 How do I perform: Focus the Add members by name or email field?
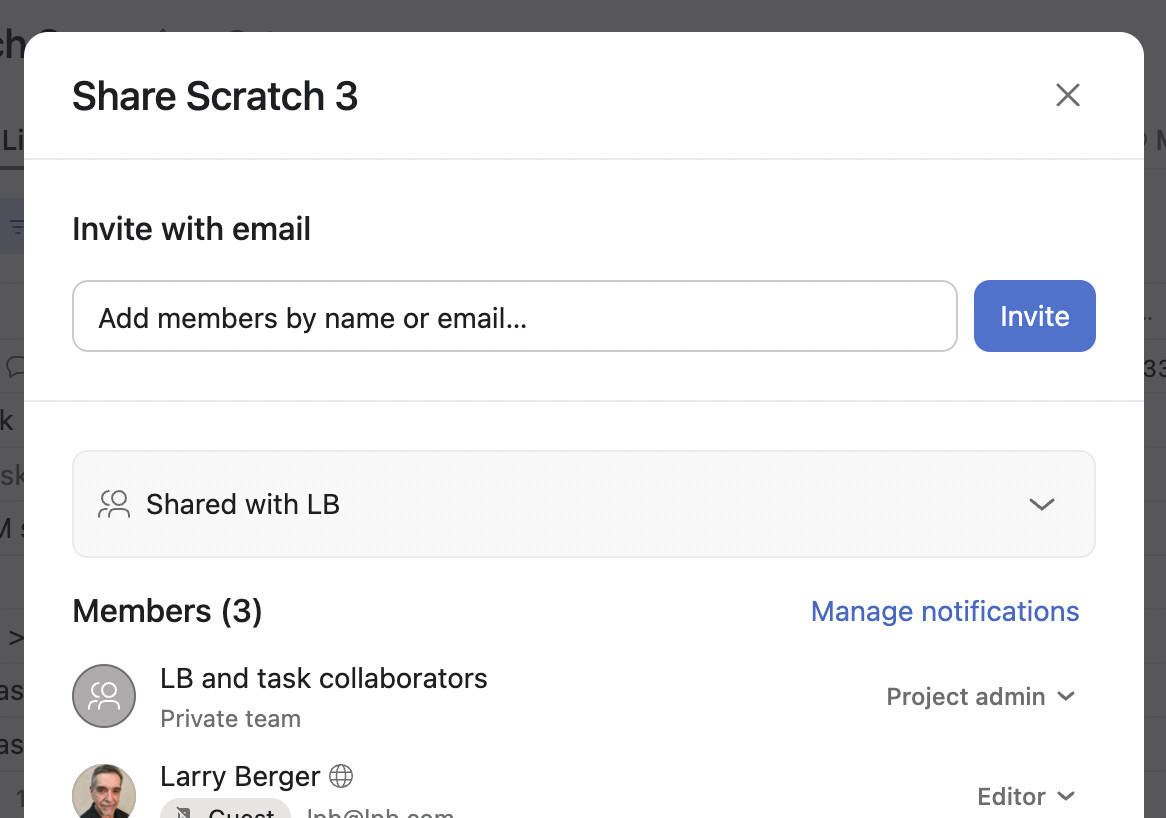coord(514,317)
